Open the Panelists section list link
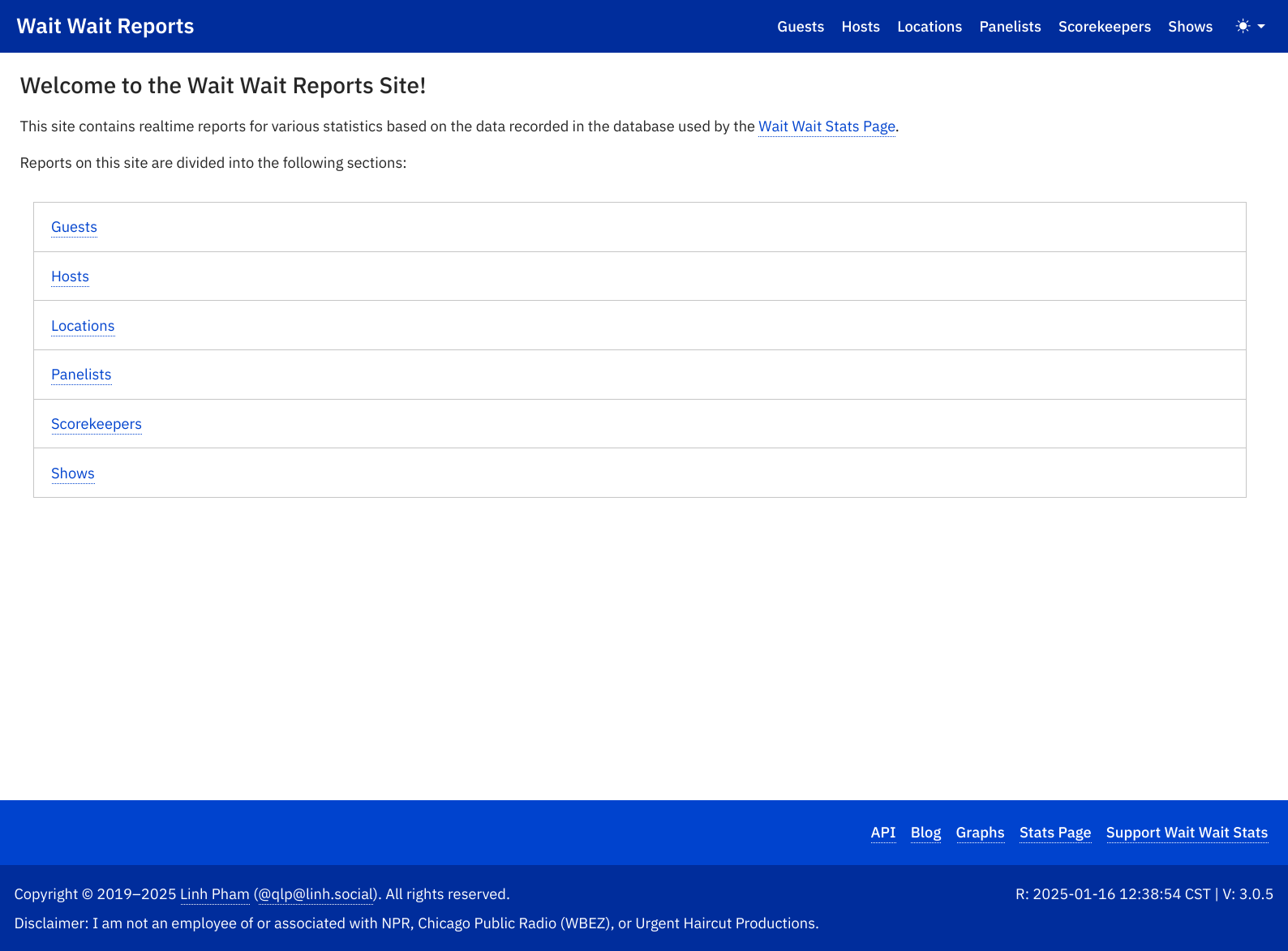The image size is (1288, 951). point(81,375)
